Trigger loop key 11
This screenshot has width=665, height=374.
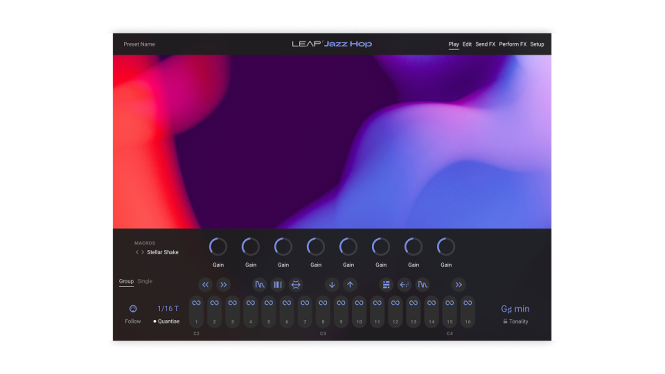coord(377,312)
